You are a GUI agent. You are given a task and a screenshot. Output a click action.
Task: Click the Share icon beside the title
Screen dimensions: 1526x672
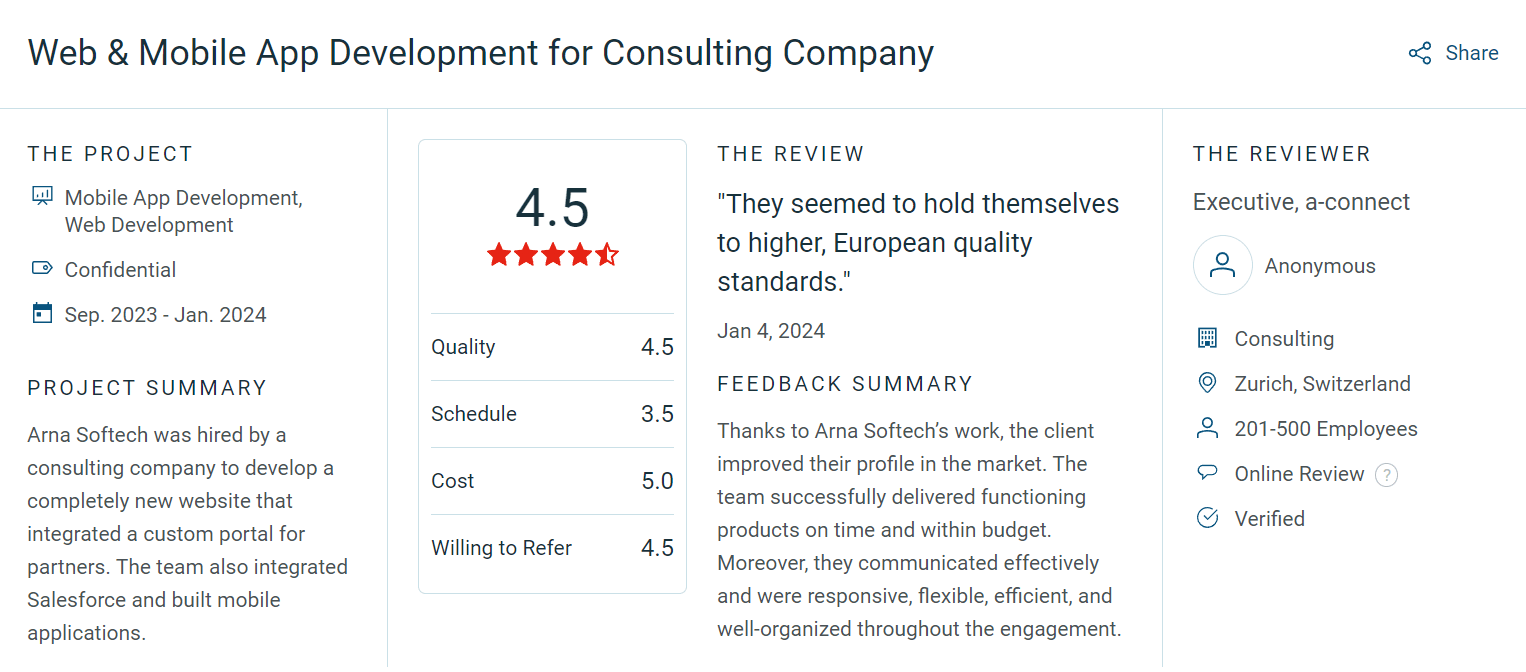point(1419,53)
